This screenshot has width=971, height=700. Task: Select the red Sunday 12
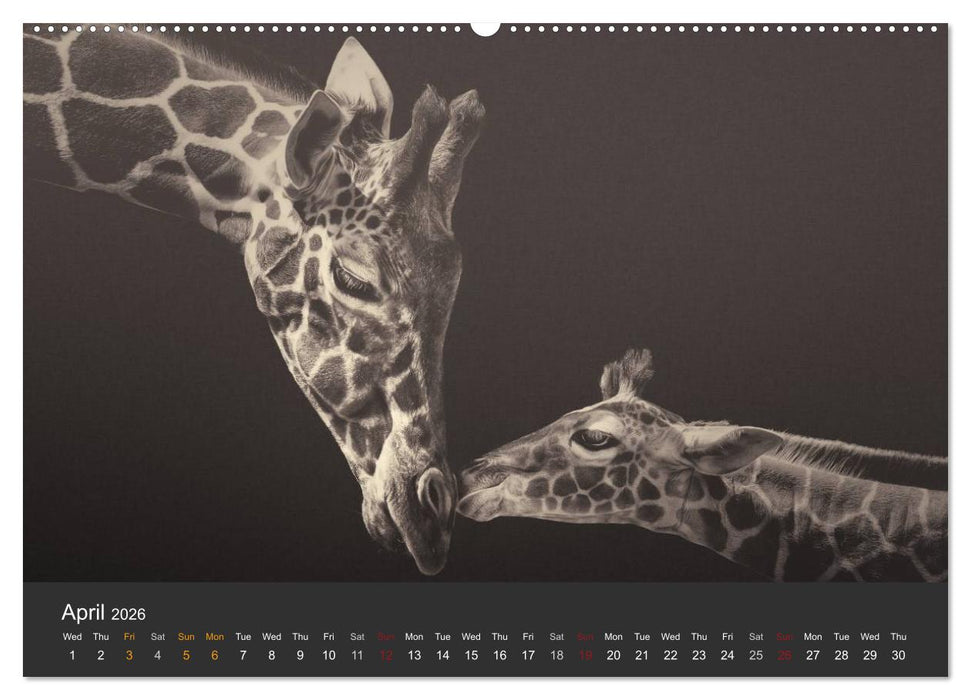(x=385, y=652)
